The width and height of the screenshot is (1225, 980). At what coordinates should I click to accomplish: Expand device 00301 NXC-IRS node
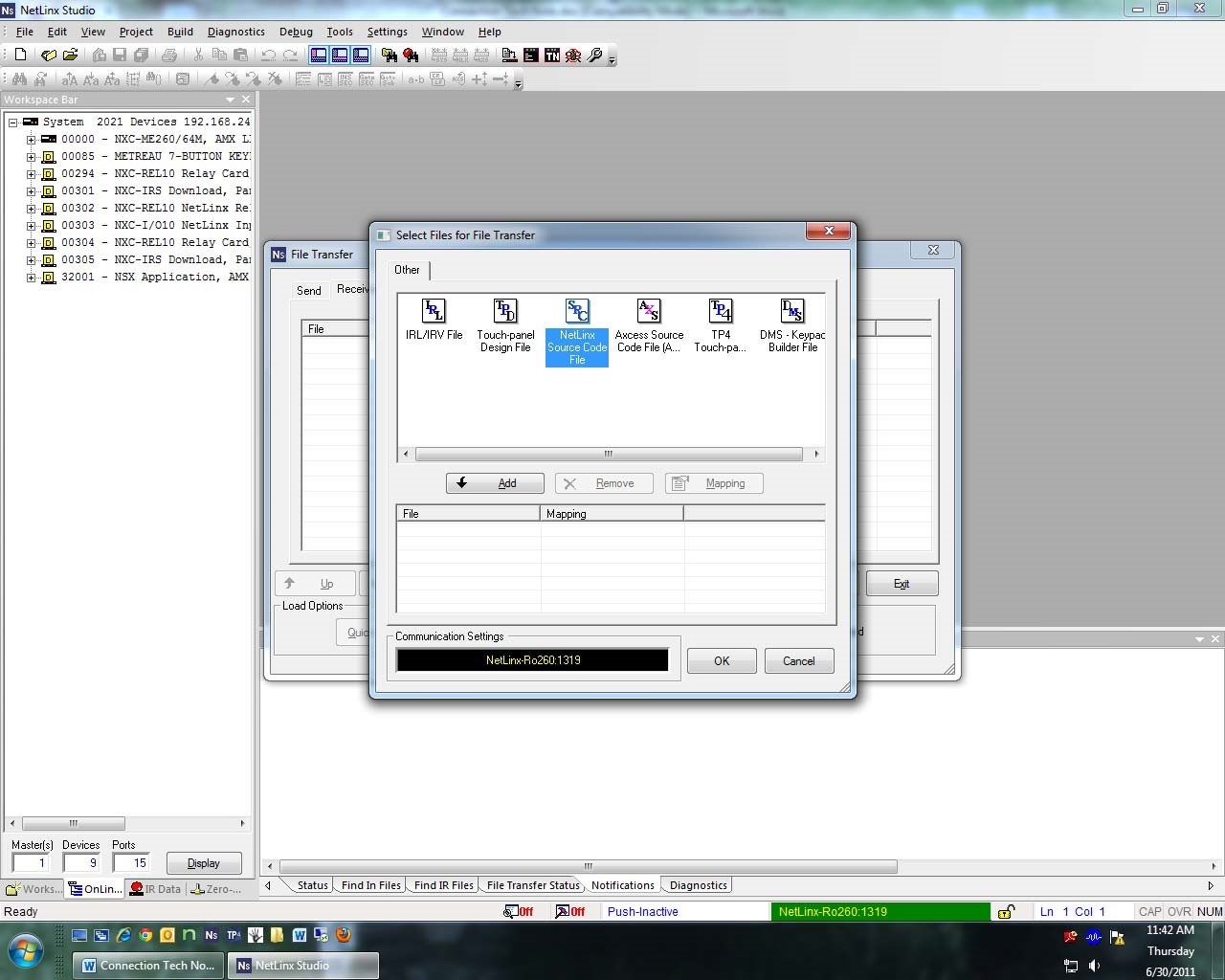pos(31,191)
